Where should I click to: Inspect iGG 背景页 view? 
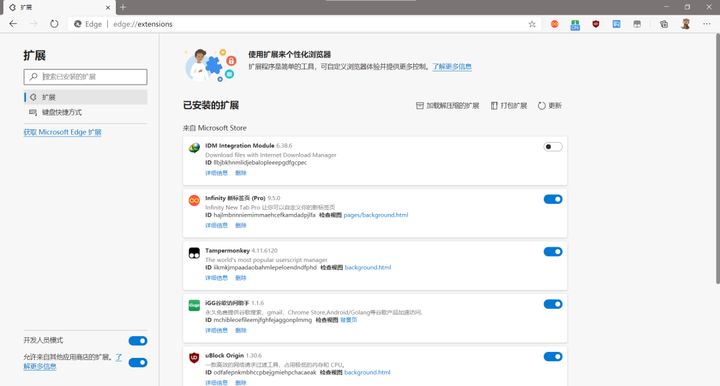tap(349, 320)
